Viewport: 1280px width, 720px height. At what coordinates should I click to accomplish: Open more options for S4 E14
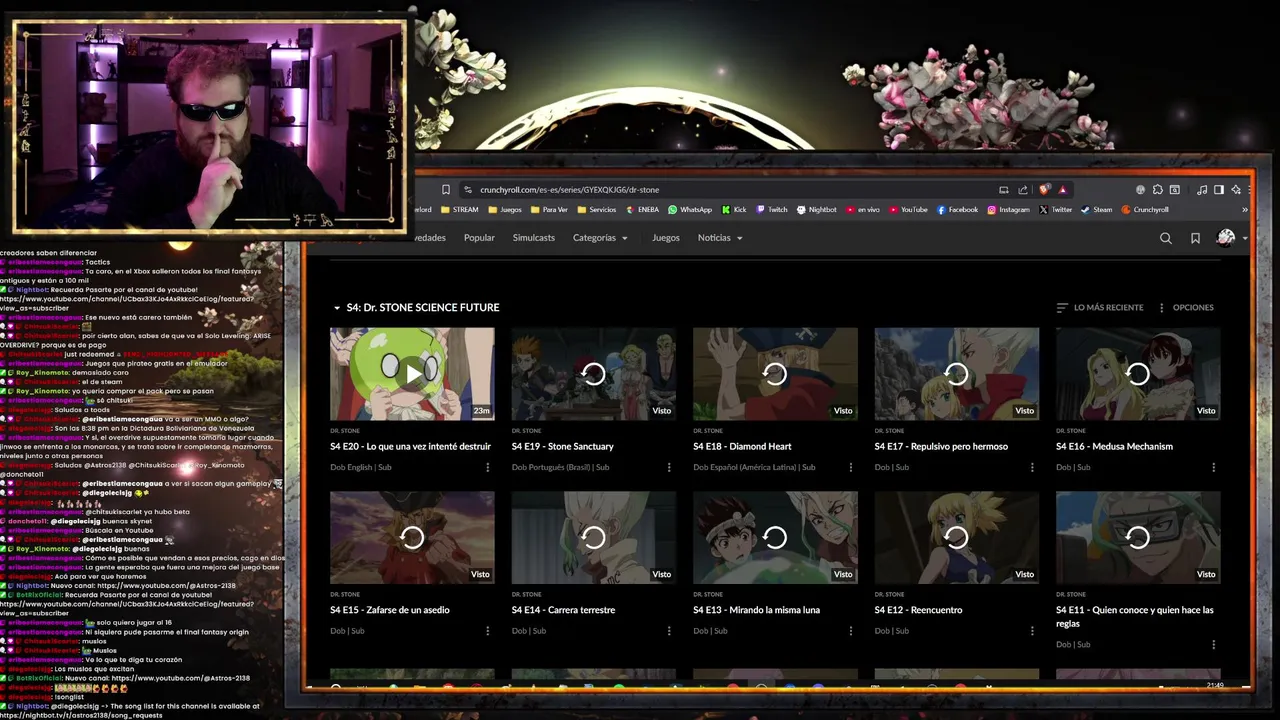tap(669, 631)
